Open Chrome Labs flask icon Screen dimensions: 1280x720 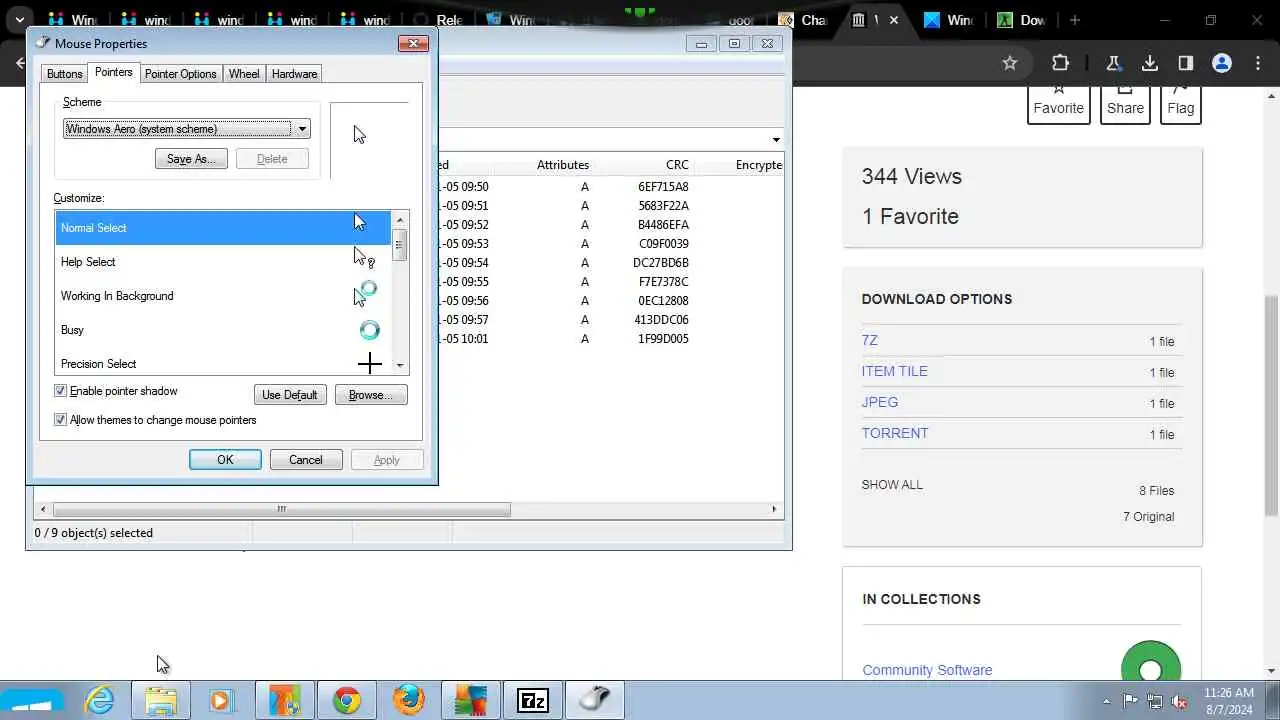tap(1113, 63)
